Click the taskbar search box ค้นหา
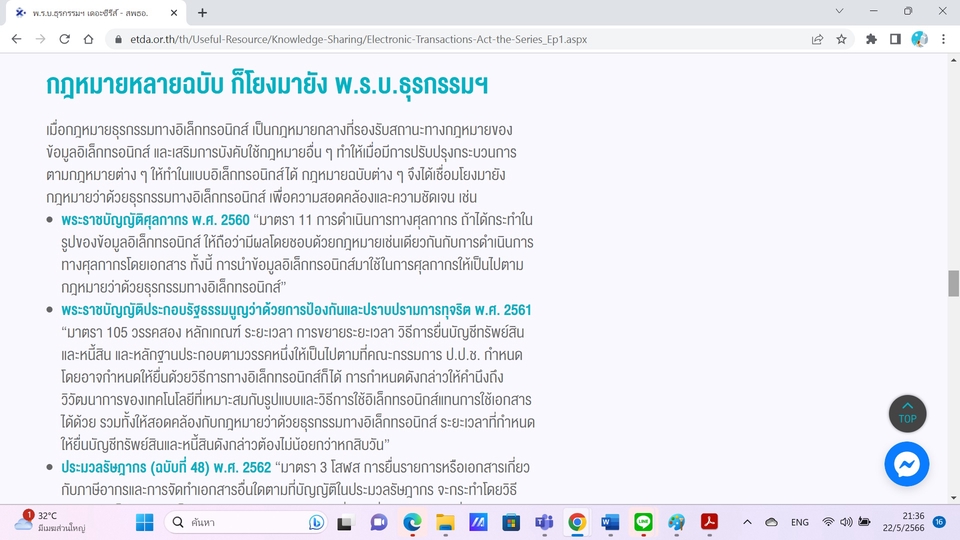 tap(245, 522)
